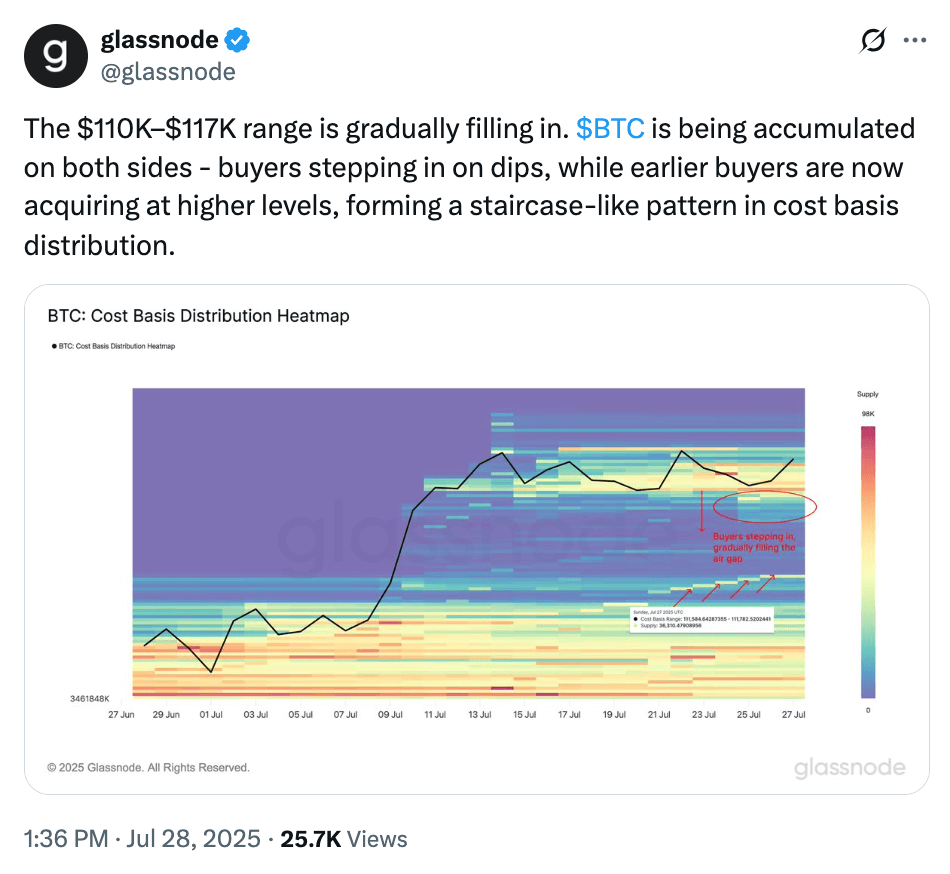The width and height of the screenshot is (950, 874).
Task: Click the glassnode watermark logo bottom-right of chart
Action: [x=850, y=768]
